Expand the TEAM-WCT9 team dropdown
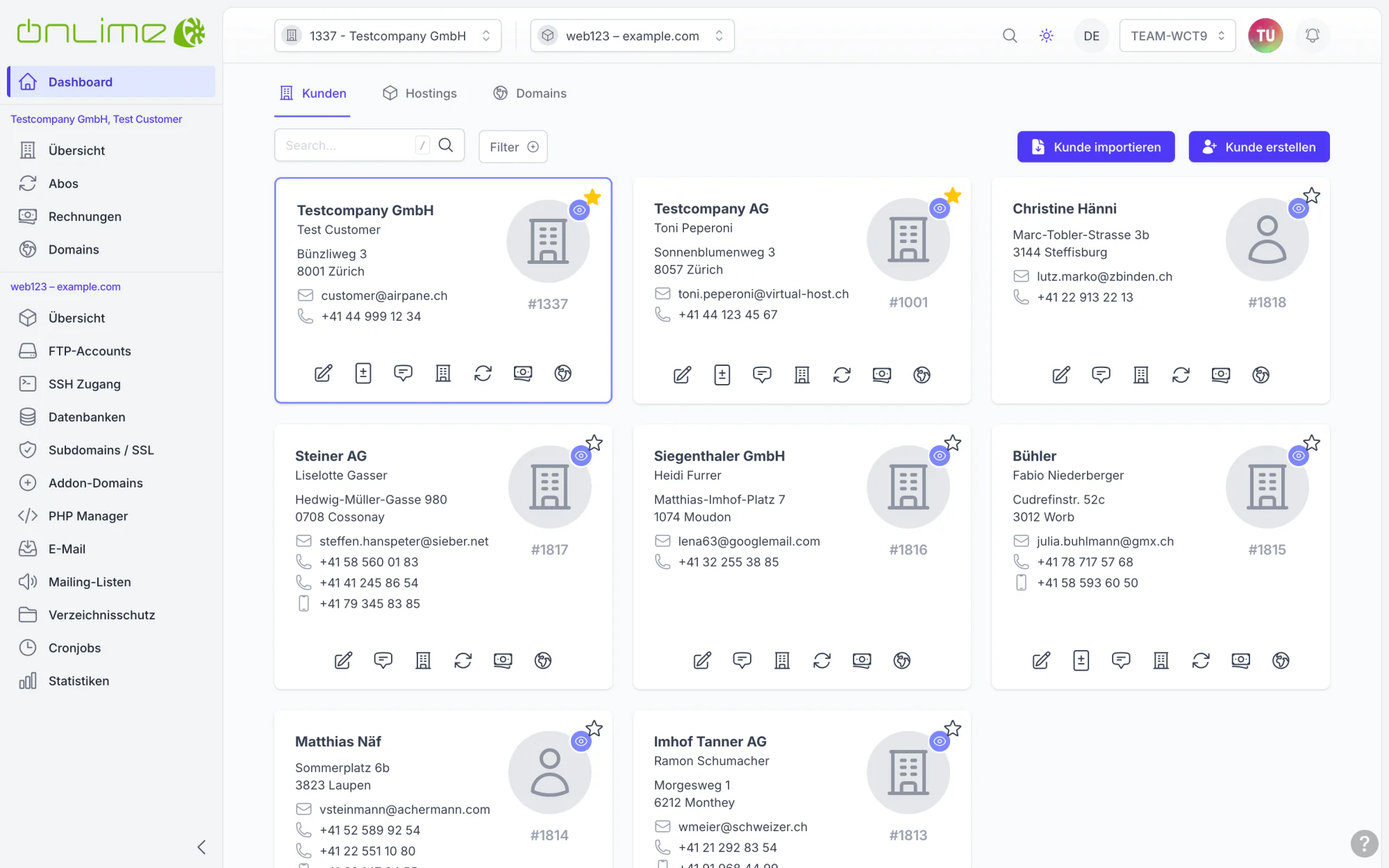This screenshot has height=868, width=1389. click(x=1177, y=35)
